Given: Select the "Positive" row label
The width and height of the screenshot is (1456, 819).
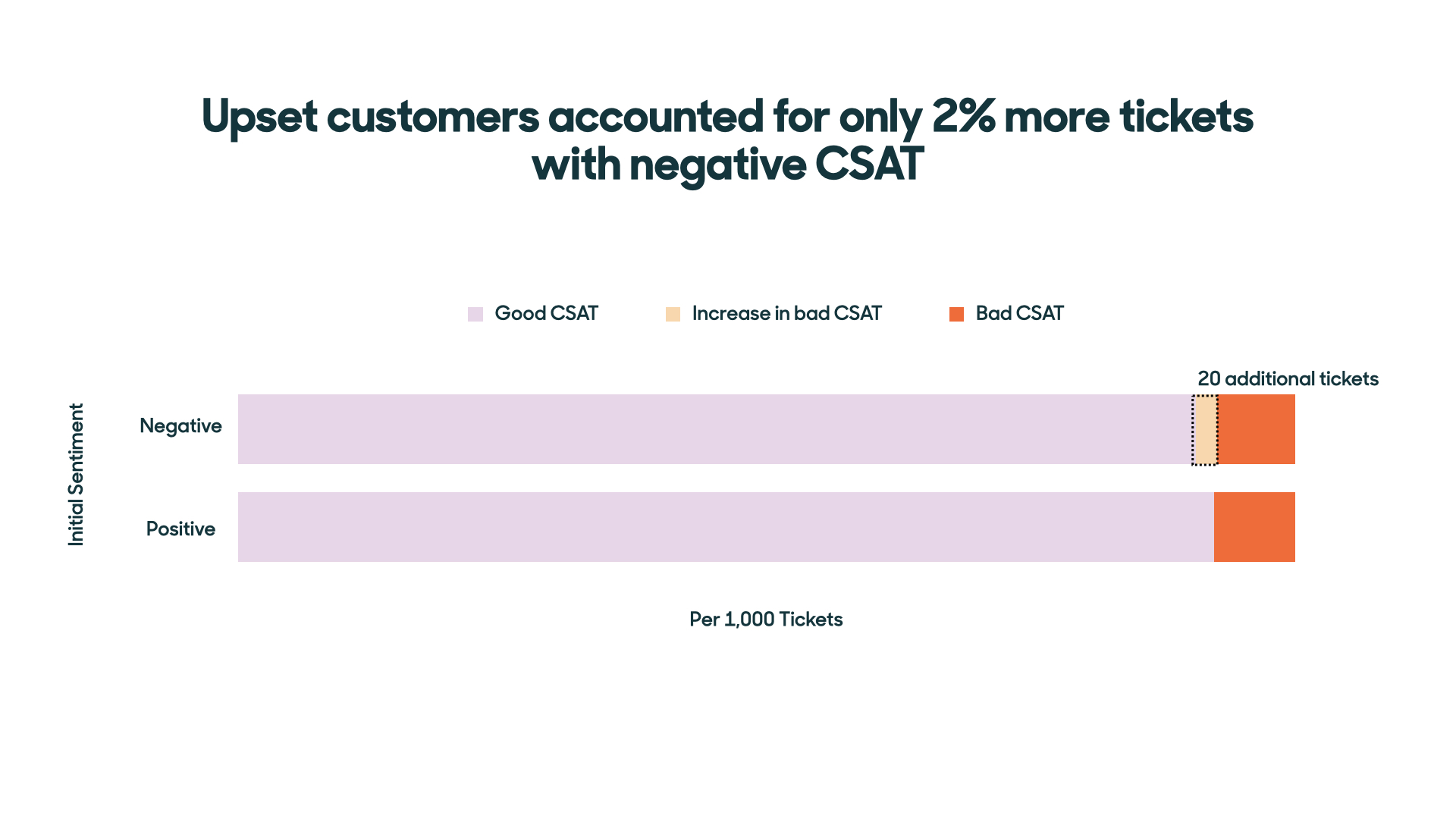Looking at the screenshot, I should [x=180, y=529].
